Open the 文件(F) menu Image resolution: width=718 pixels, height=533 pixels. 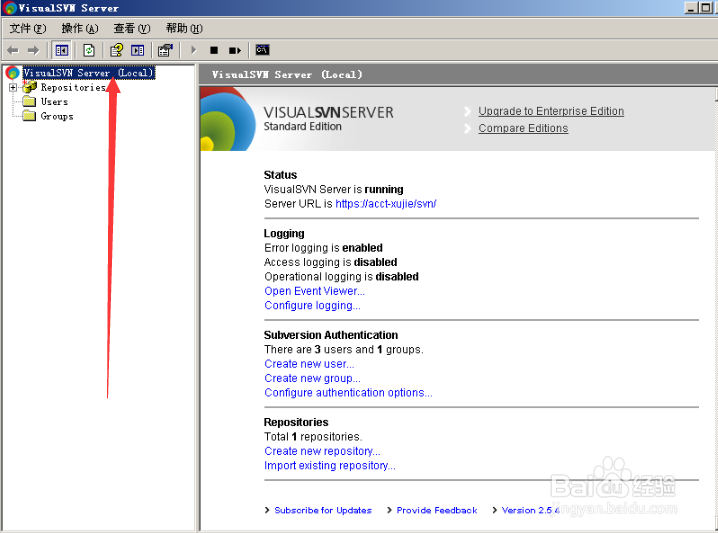point(28,28)
